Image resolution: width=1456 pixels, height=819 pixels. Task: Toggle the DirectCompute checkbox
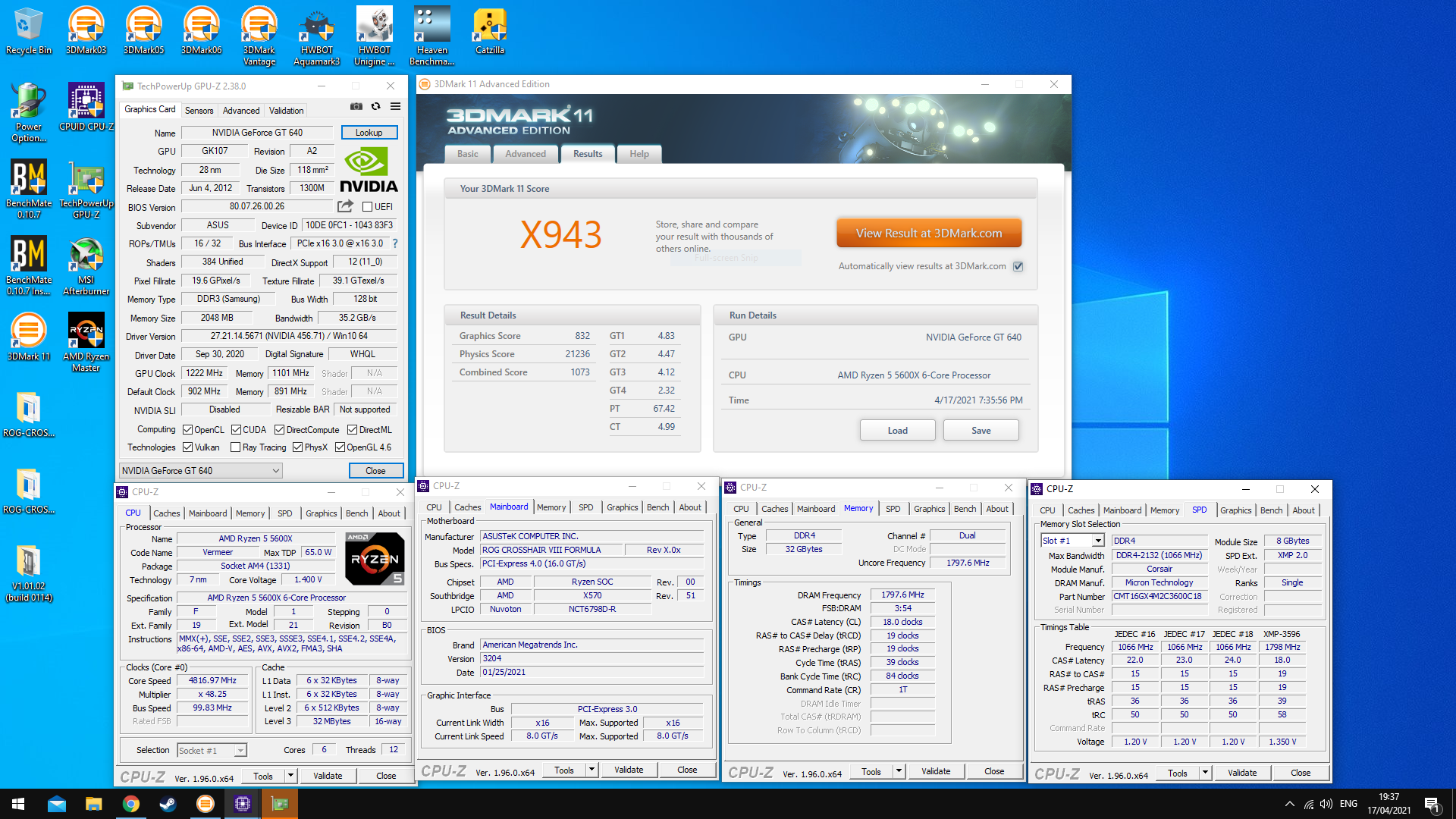[279, 430]
